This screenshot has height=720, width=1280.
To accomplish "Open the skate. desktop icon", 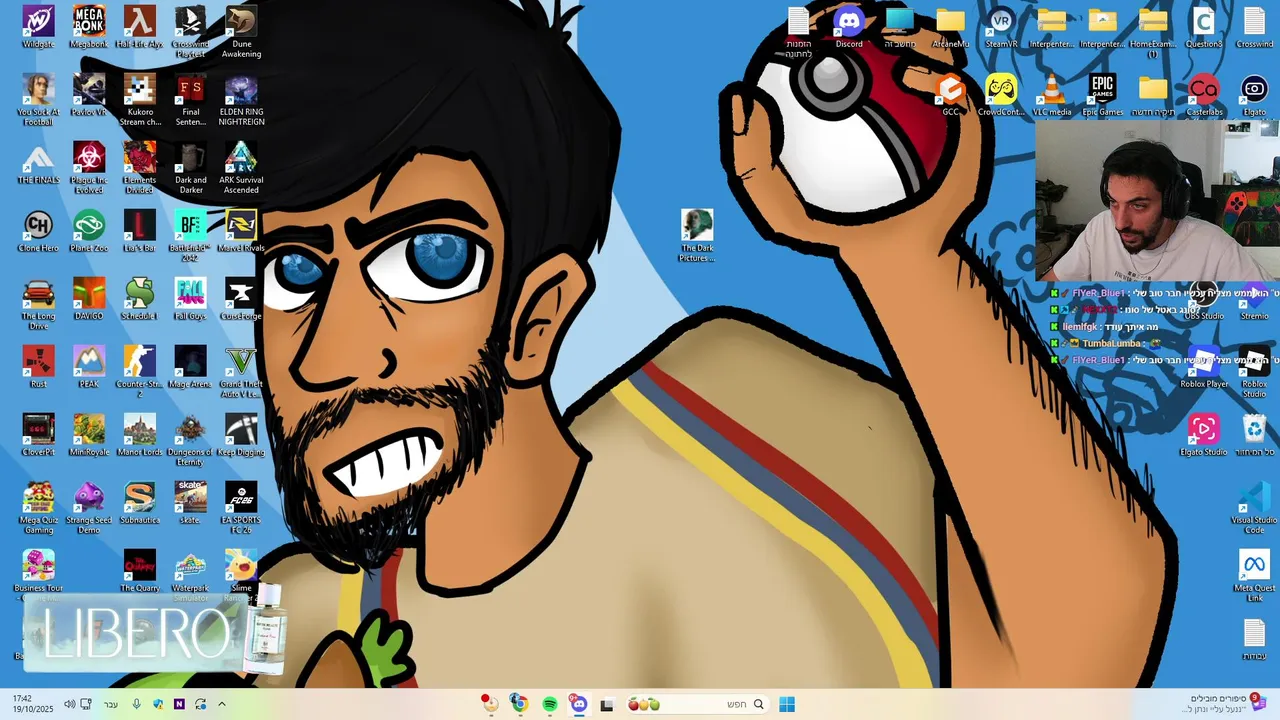I will pyautogui.click(x=190, y=503).
